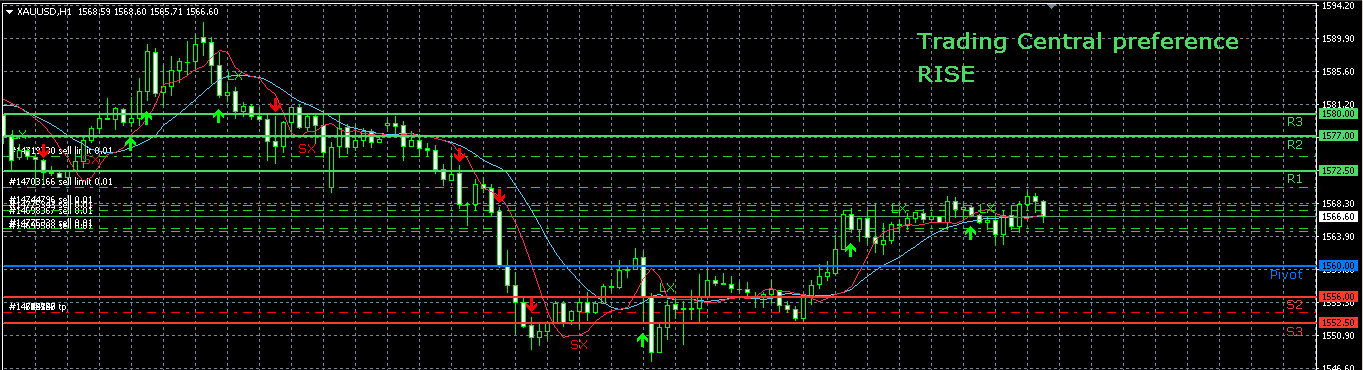Select the R3 resistance label

tap(1294, 121)
